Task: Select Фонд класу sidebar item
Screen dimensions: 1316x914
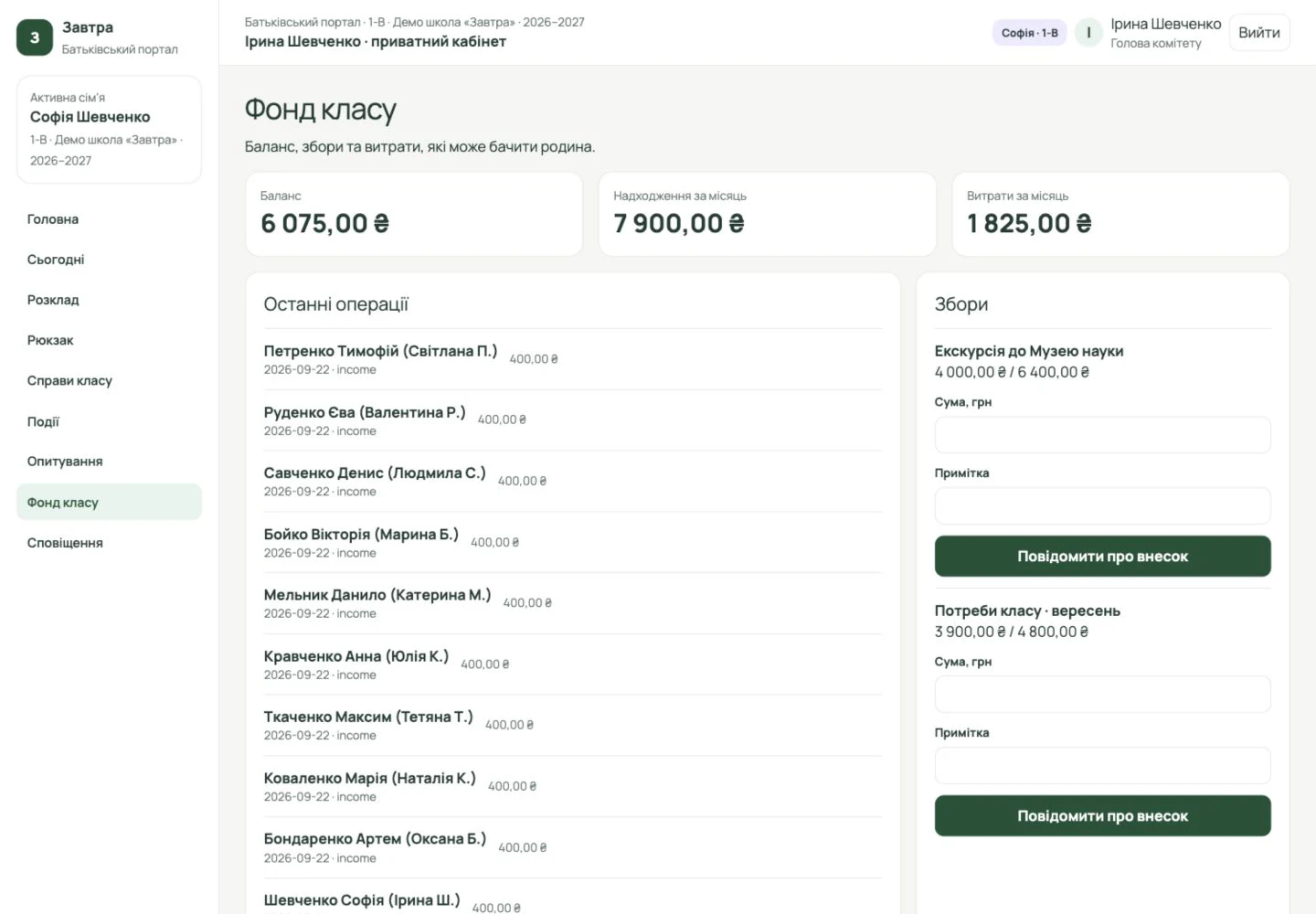Action: click(x=109, y=502)
